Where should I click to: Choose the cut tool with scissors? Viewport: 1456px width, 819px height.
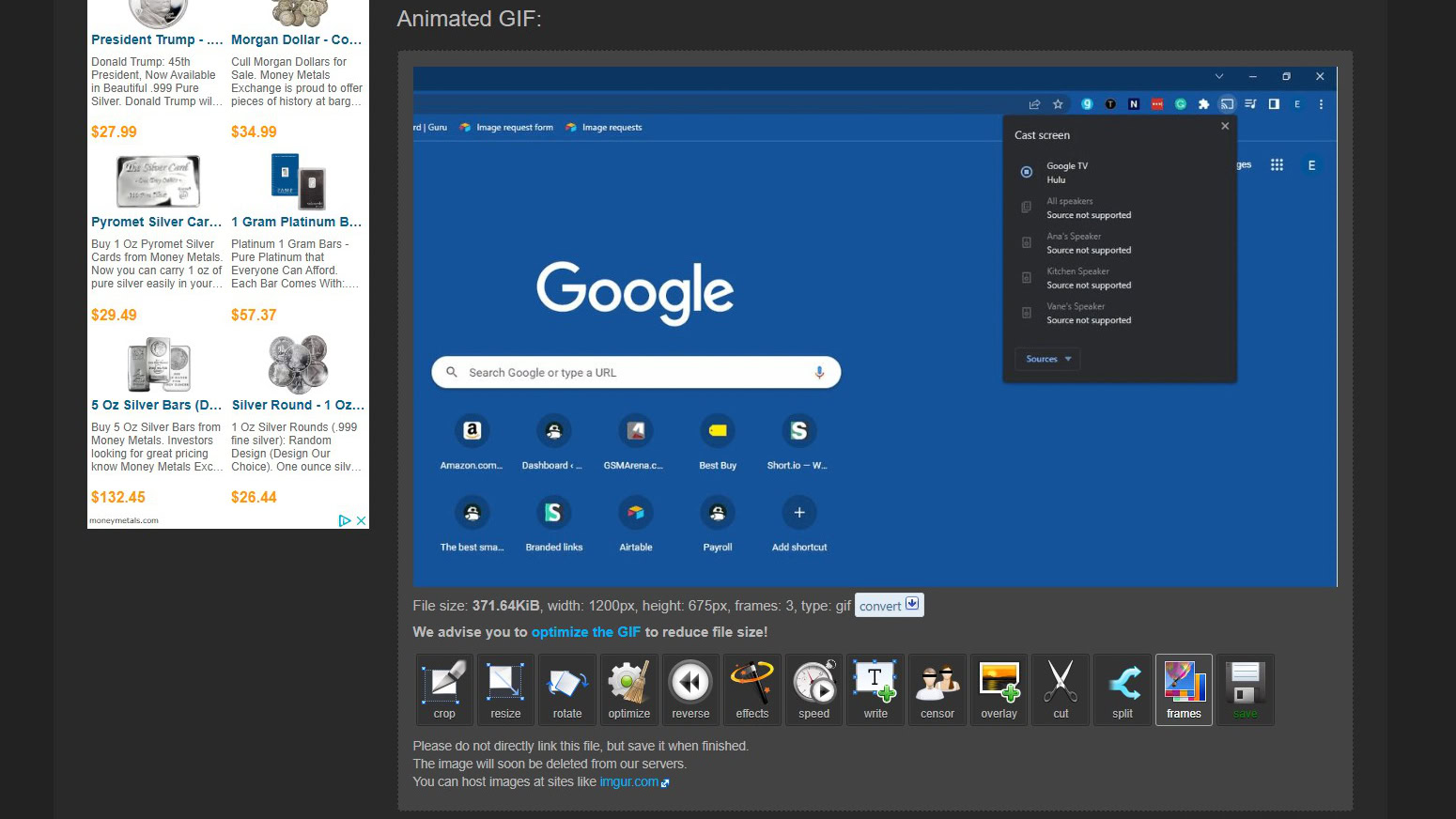pos(1061,689)
